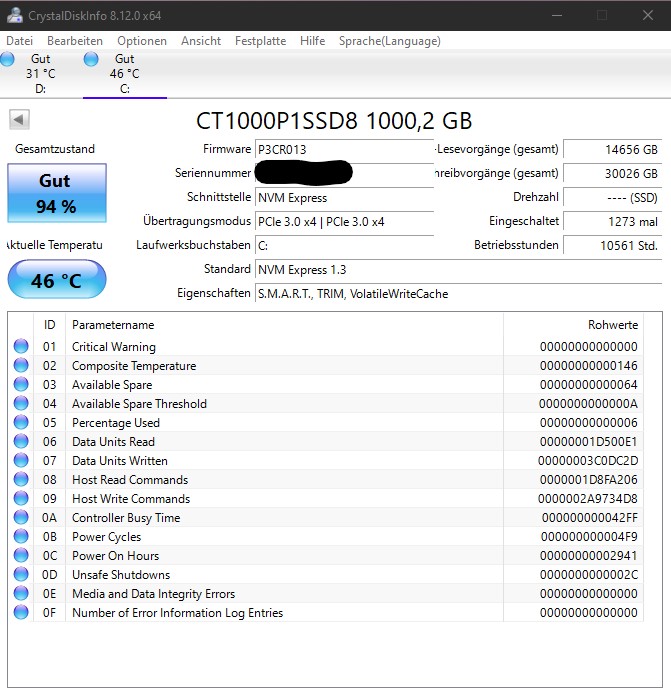Click the Eigenschaften field with S.M.A.R.T., TRIM

(x=458, y=293)
